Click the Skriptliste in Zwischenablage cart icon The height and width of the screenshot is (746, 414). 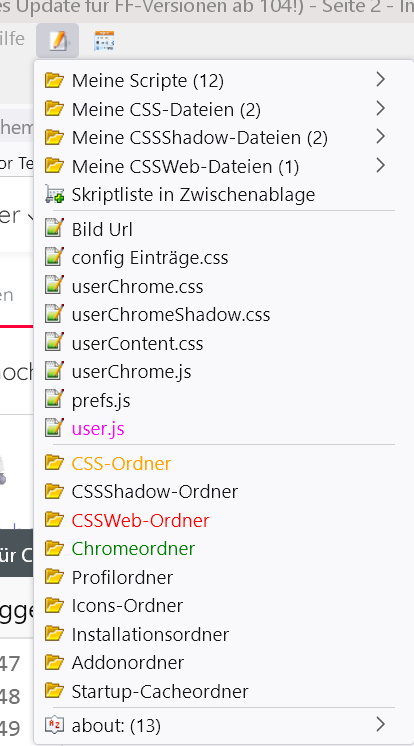click(x=54, y=195)
